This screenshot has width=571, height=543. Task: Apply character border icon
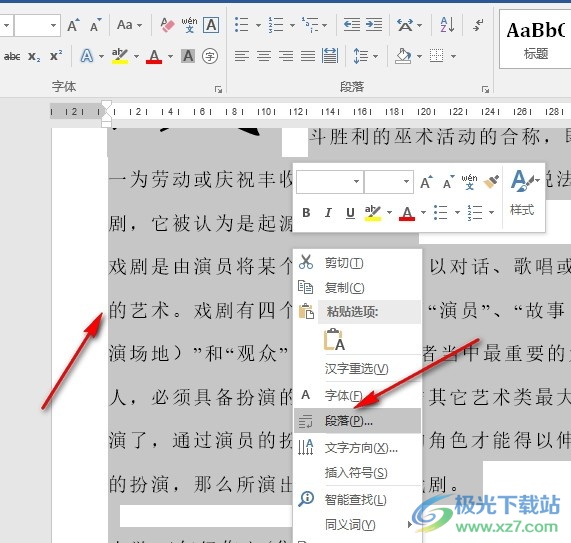point(211,25)
